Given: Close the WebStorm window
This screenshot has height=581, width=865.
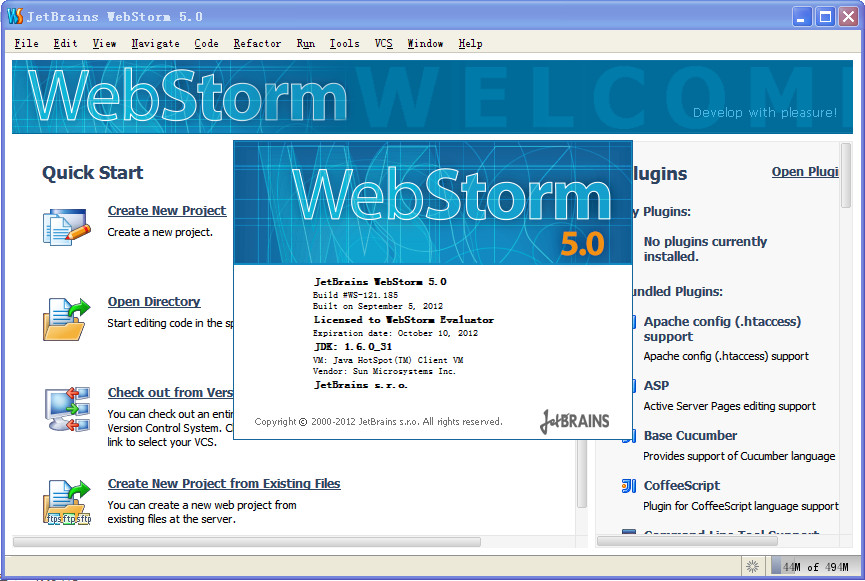Looking at the screenshot, I should tap(848, 17).
